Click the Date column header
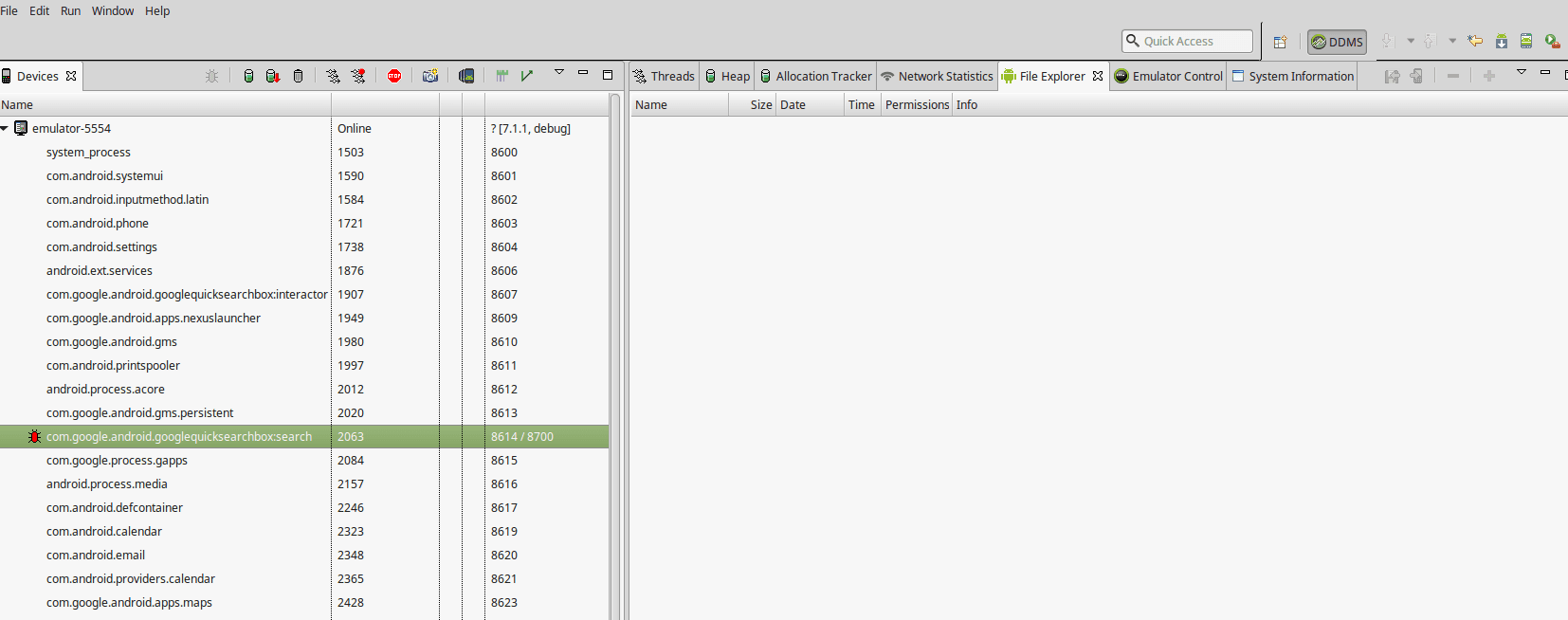 click(811, 104)
